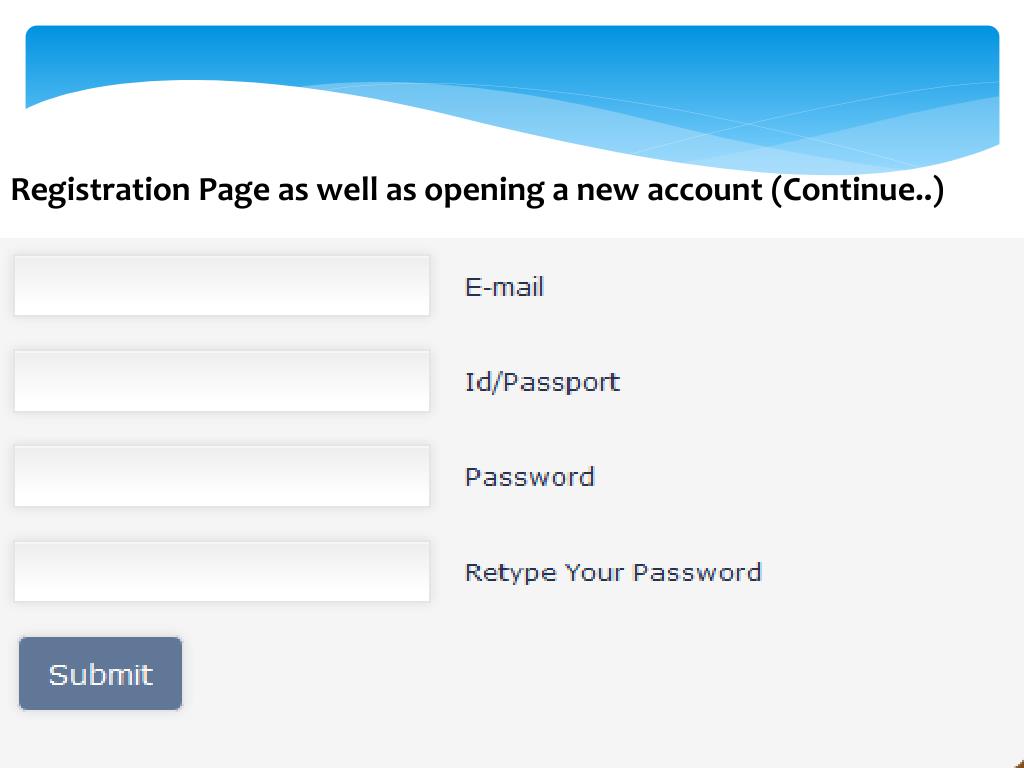Click the solid dark blue top of the banner
This screenshot has height=768, width=1024.
512,46
